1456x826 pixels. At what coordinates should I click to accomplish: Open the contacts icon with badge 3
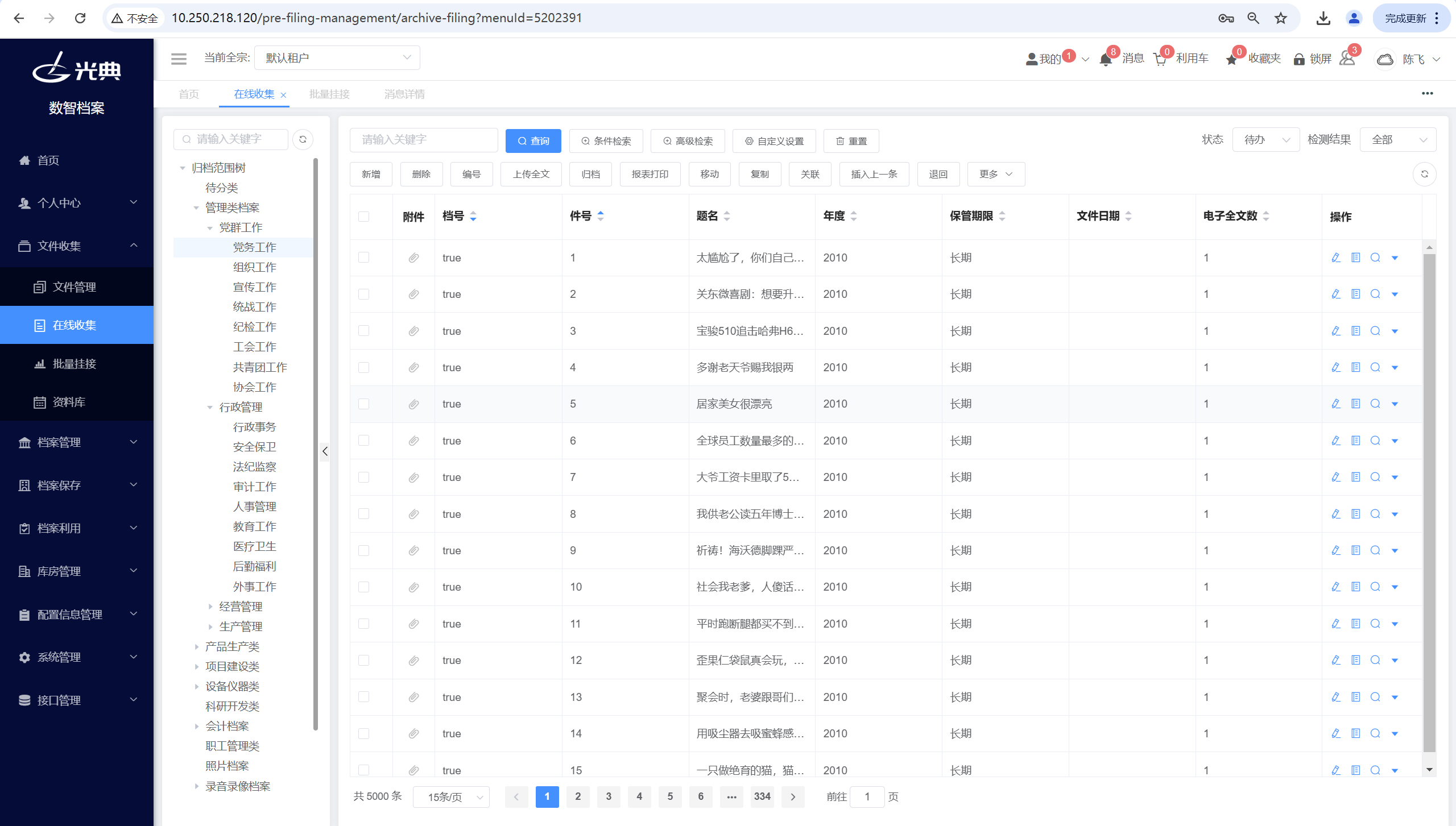coord(1347,59)
